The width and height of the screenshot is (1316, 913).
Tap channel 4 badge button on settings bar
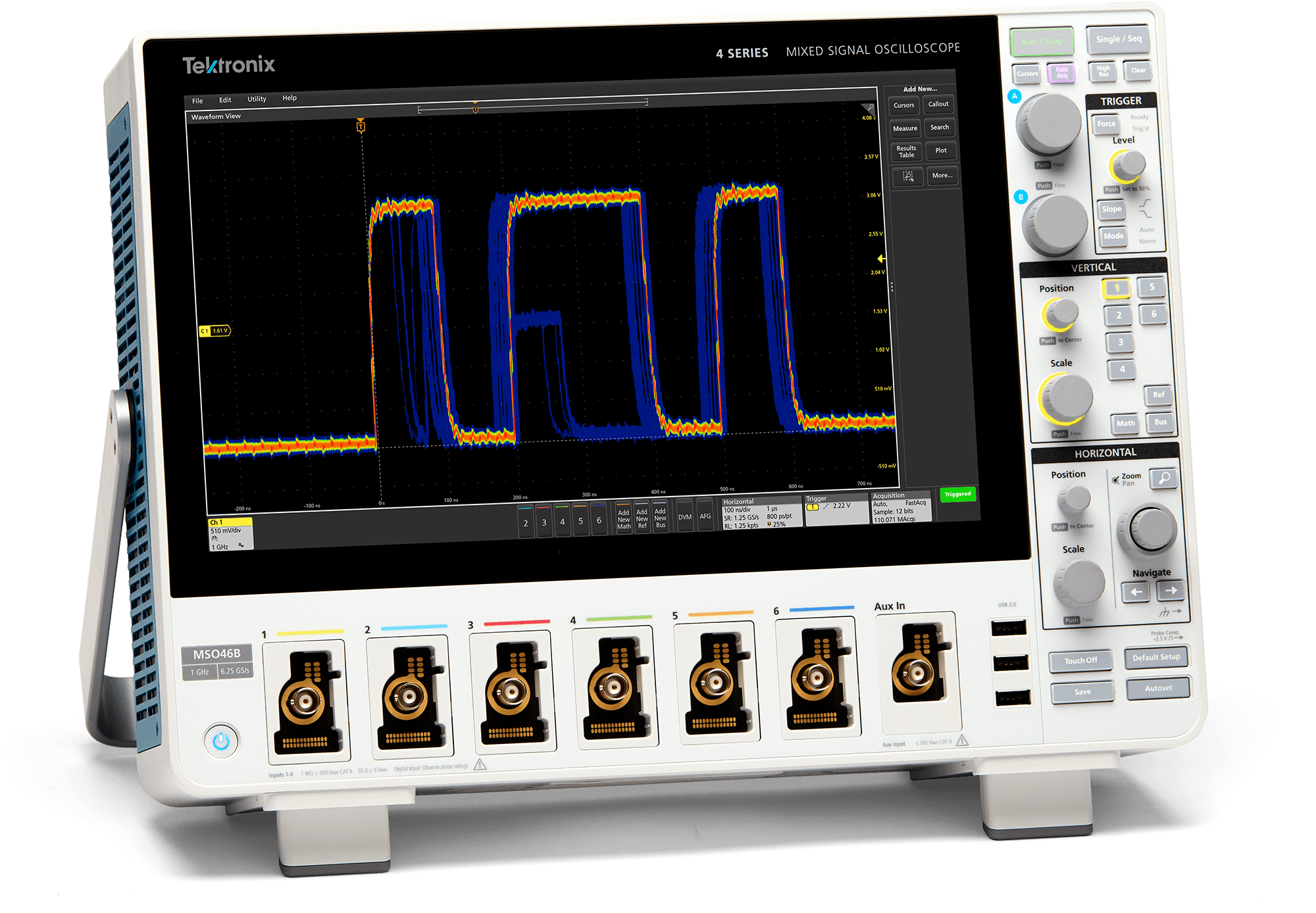click(x=562, y=520)
